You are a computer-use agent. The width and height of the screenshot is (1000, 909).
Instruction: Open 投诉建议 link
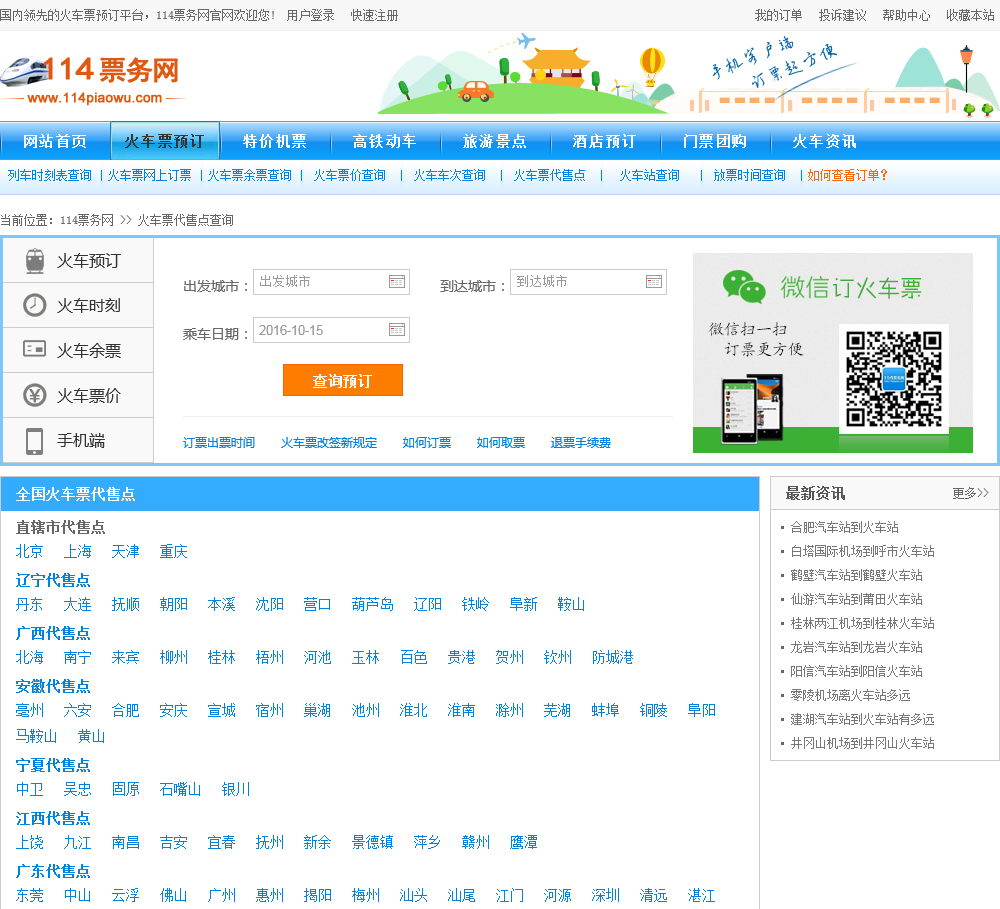point(842,15)
